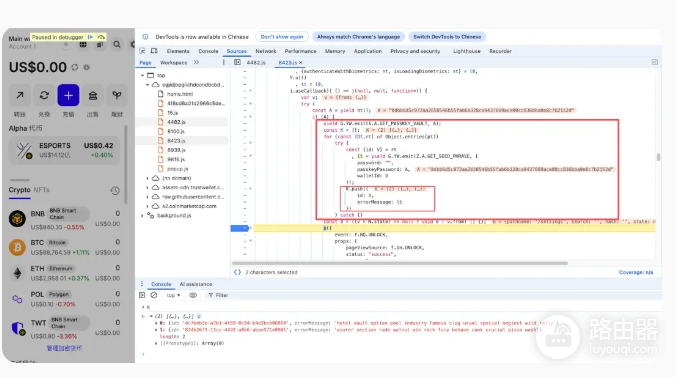Expand the raw.githubusercontent tree node
Viewport: 676px width, 377px height.
click(147, 197)
